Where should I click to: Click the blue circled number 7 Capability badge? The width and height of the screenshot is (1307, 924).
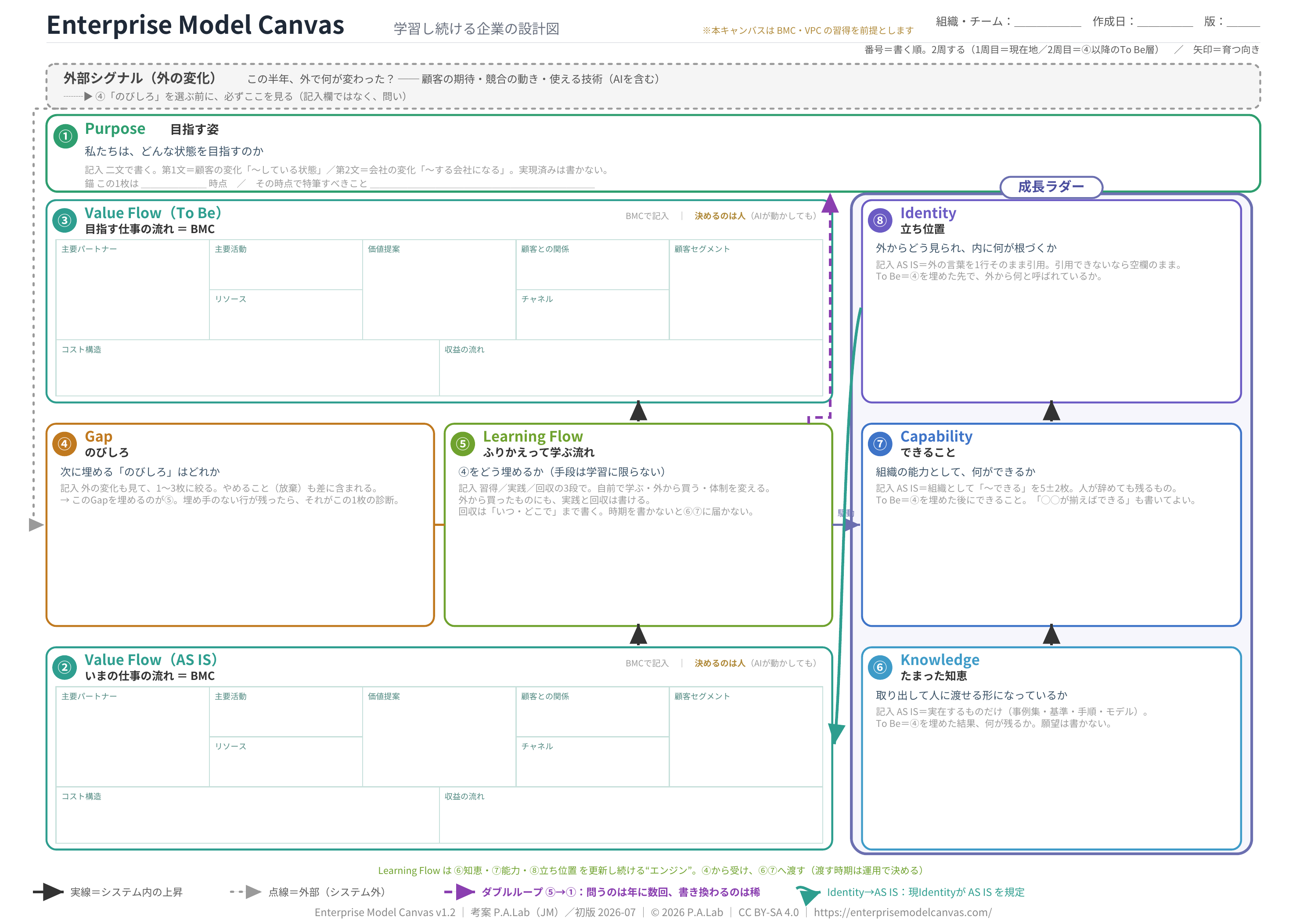tap(880, 443)
